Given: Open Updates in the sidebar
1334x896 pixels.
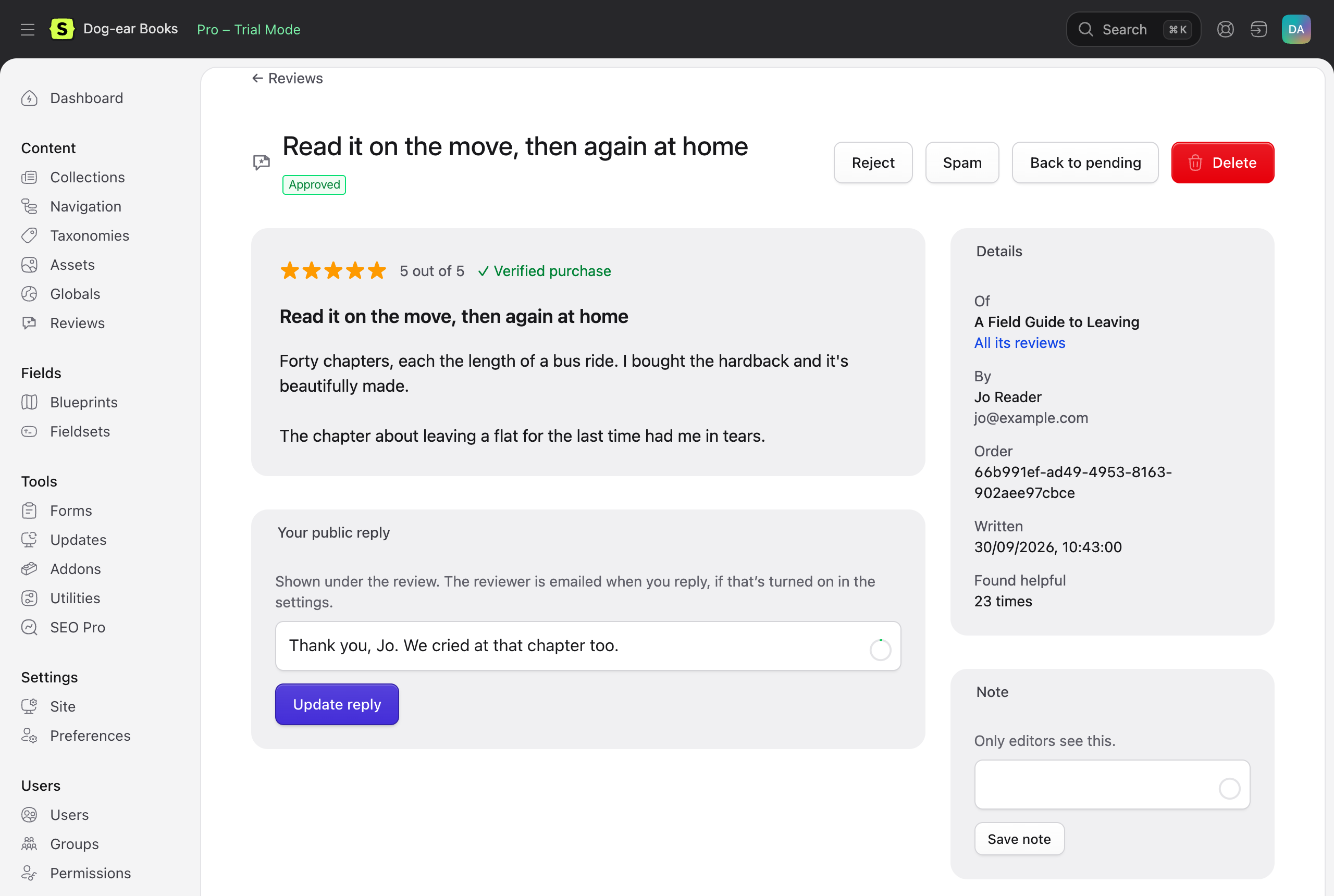Looking at the screenshot, I should pyautogui.click(x=78, y=540).
